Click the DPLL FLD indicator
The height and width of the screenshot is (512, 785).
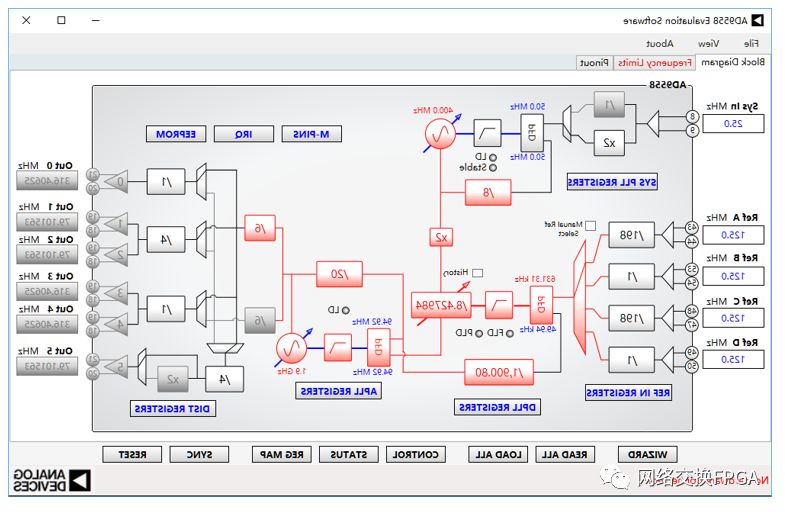(x=510, y=333)
